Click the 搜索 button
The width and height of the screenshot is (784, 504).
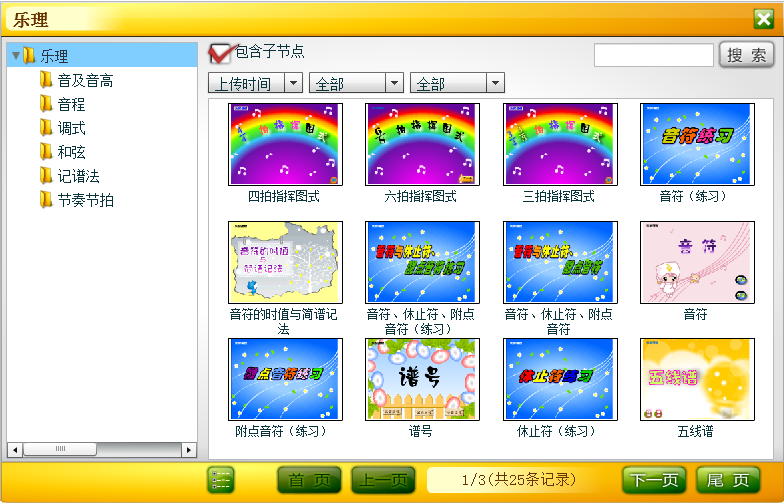(746, 55)
